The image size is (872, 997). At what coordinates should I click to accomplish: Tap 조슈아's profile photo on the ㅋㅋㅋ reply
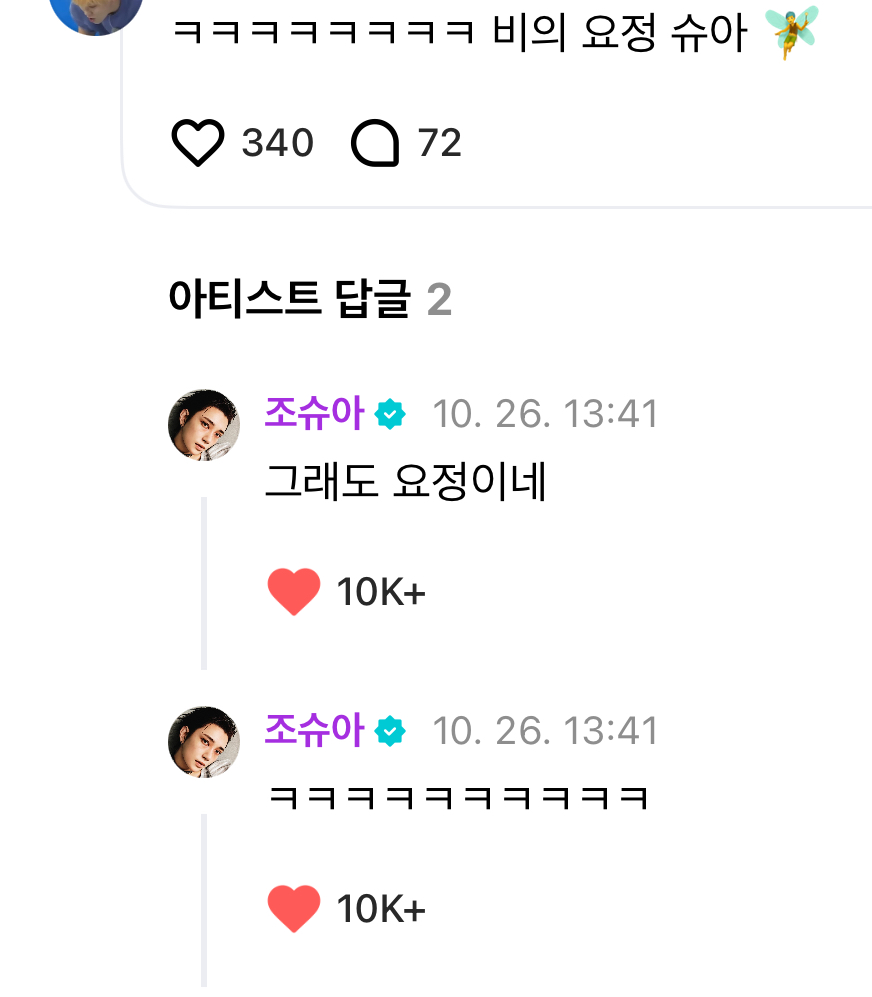click(204, 742)
